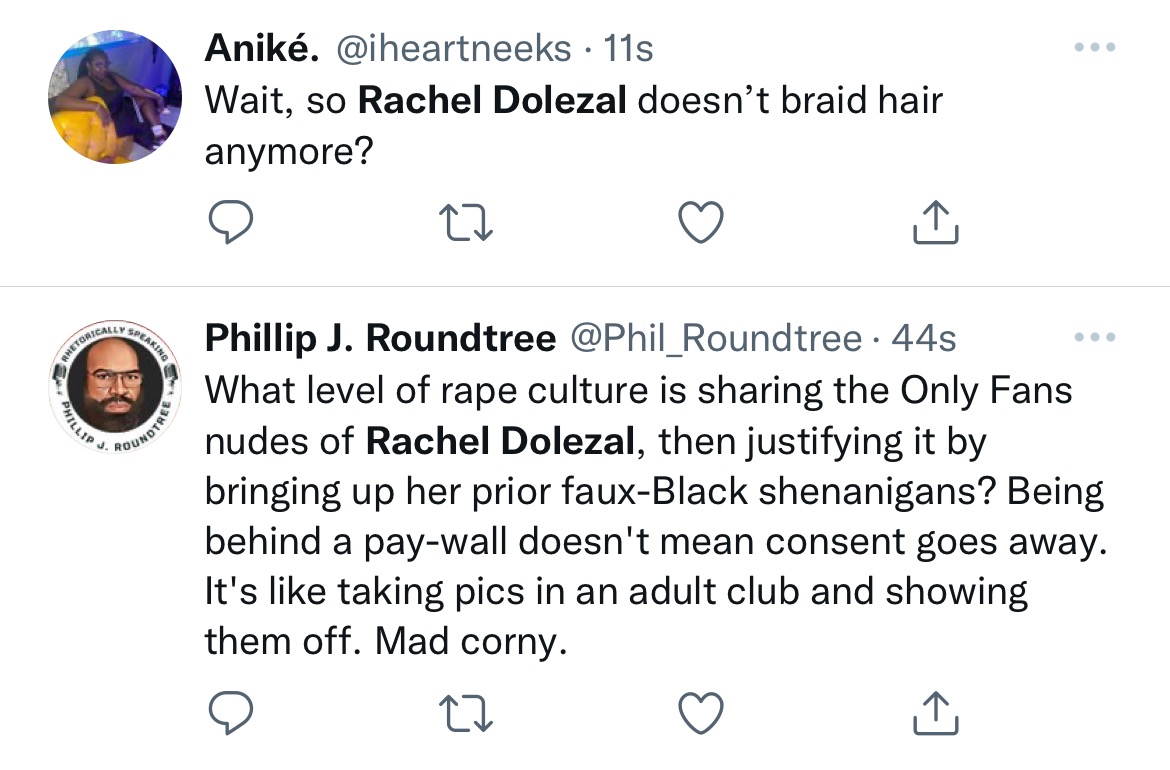The width and height of the screenshot is (1170, 770).
Task: Open sharing options for Phillip's tweet
Action: coord(935,713)
